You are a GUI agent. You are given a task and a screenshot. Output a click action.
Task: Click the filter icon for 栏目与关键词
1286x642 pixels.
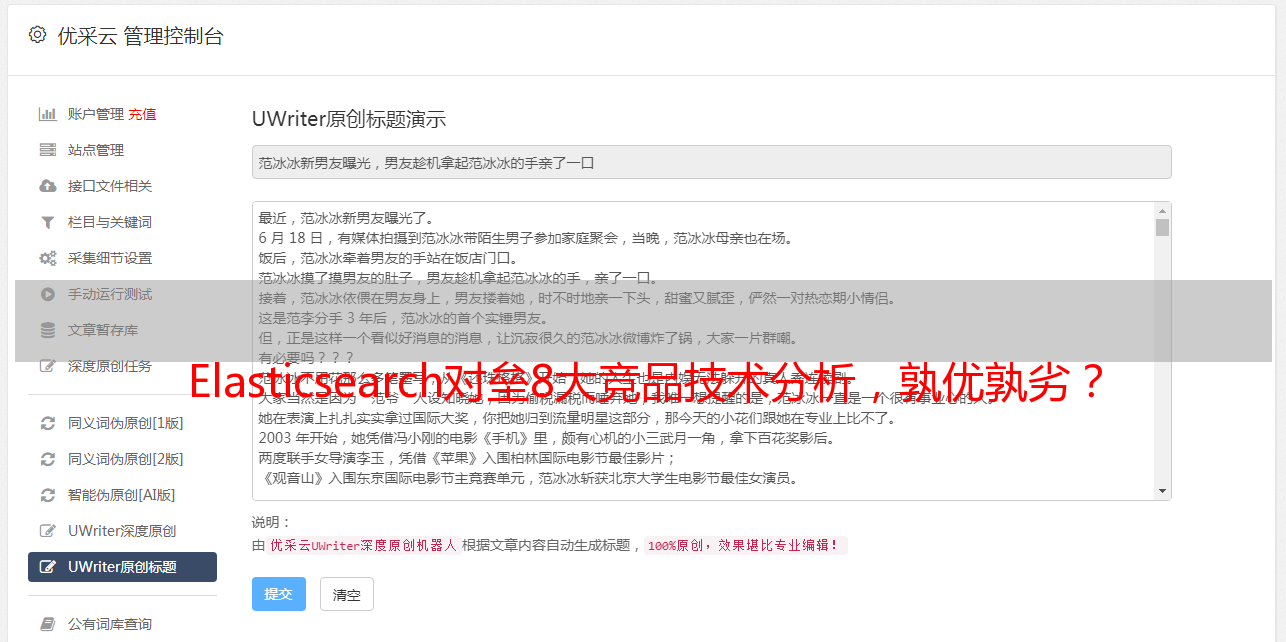point(47,222)
